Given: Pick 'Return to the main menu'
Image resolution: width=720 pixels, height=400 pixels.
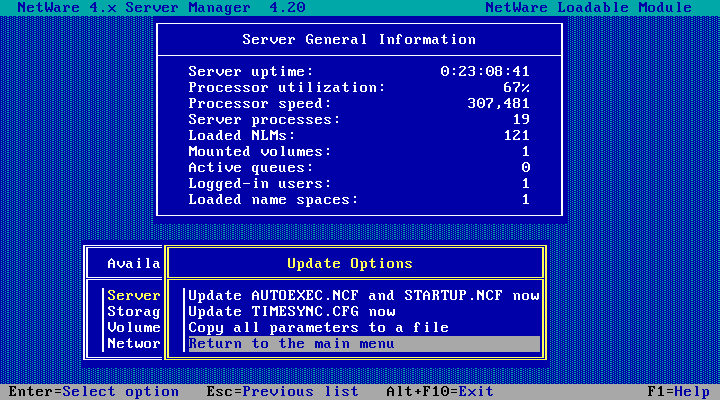Looking at the screenshot, I should click(x=364, y=344).
